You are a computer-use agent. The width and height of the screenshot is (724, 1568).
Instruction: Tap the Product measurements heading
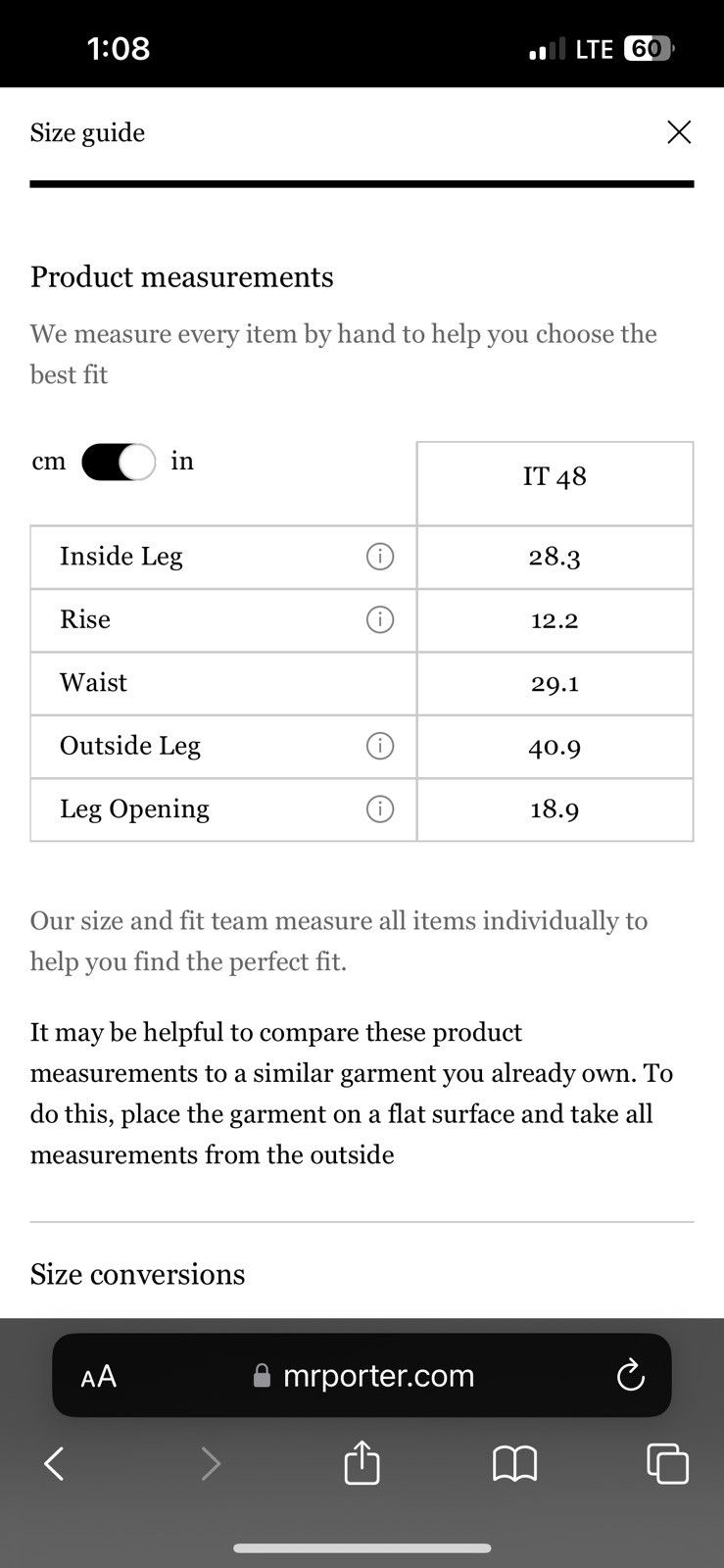click(182, 277)
